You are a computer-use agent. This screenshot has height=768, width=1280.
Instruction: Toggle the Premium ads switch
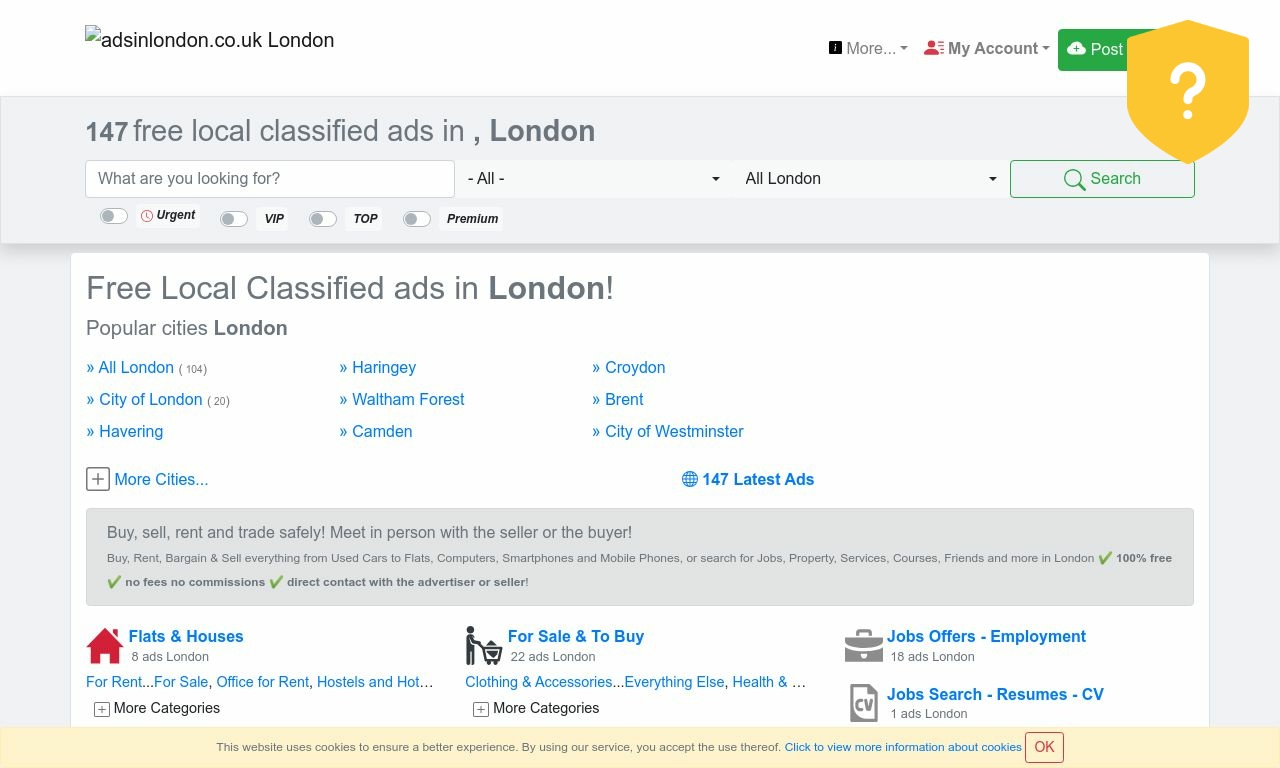pos(417,219)
